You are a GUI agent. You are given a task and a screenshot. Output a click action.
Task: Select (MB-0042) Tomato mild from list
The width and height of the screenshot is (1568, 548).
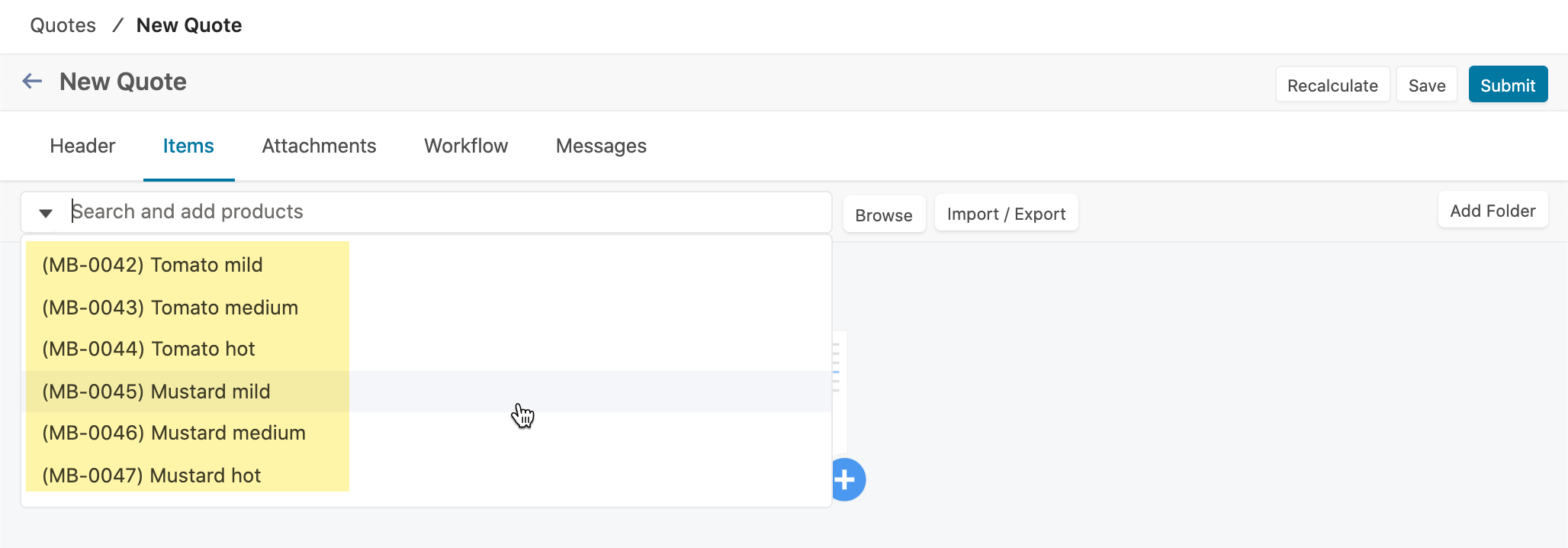click(153, 265)
